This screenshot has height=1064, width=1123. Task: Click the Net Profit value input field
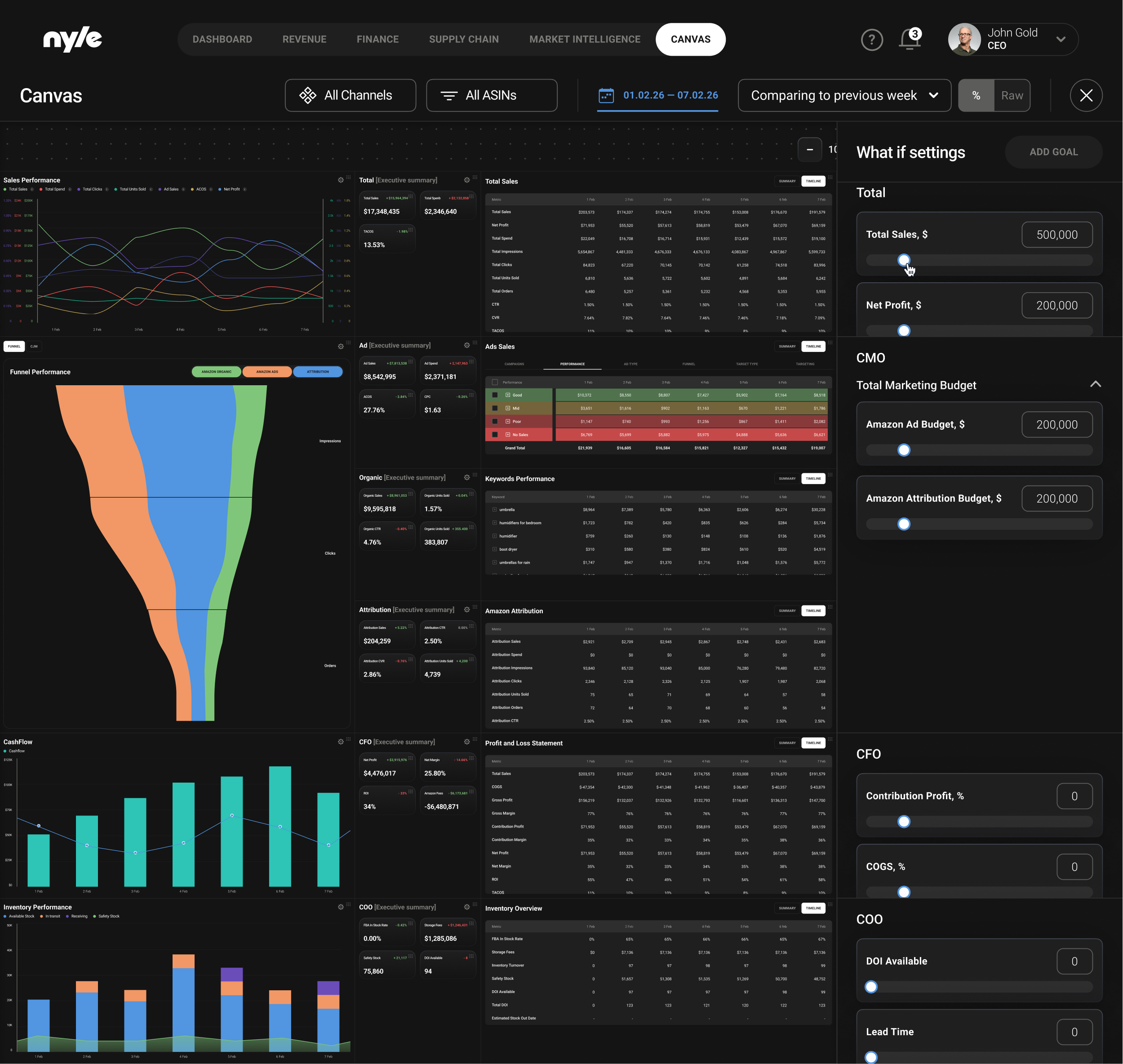1056,305
